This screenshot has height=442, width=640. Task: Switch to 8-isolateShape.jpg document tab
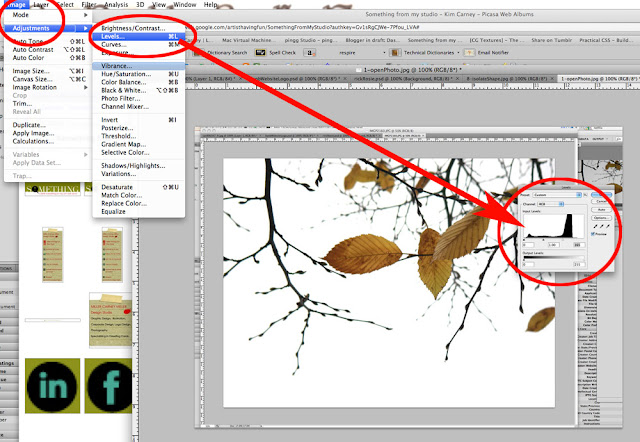(507, 78)
